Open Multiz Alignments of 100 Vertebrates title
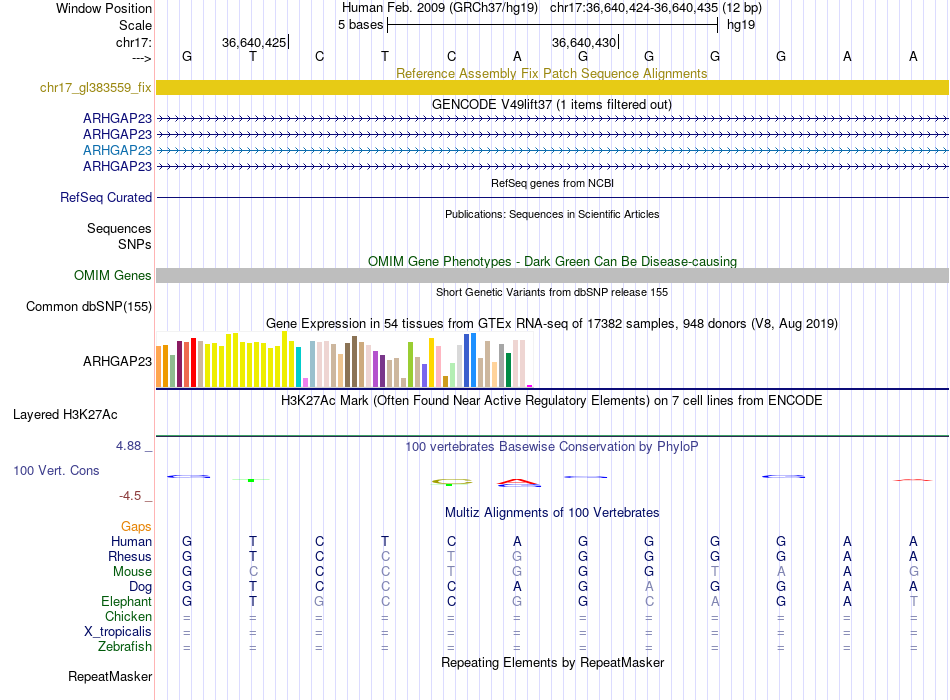This screenshot has width=950, height=700. [552, 513]
